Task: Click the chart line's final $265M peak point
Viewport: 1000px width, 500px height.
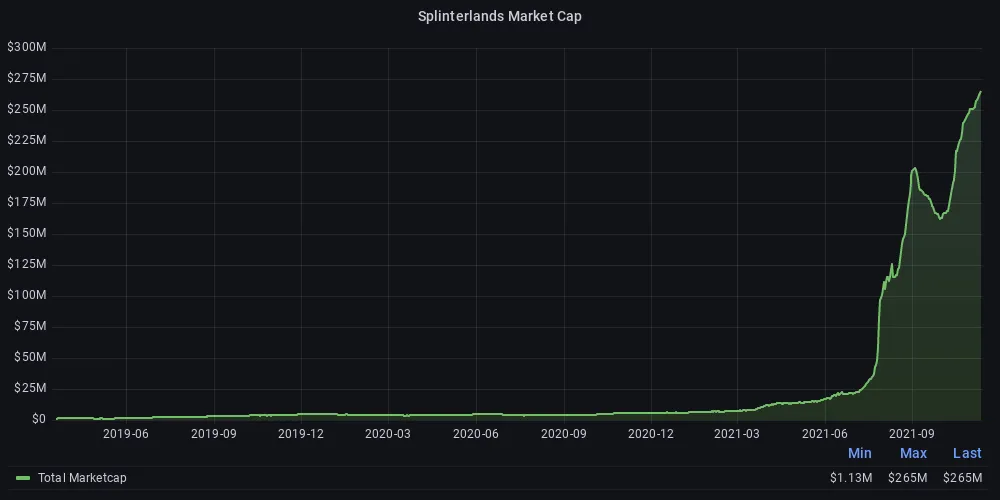Action: [x=980, y=92]
